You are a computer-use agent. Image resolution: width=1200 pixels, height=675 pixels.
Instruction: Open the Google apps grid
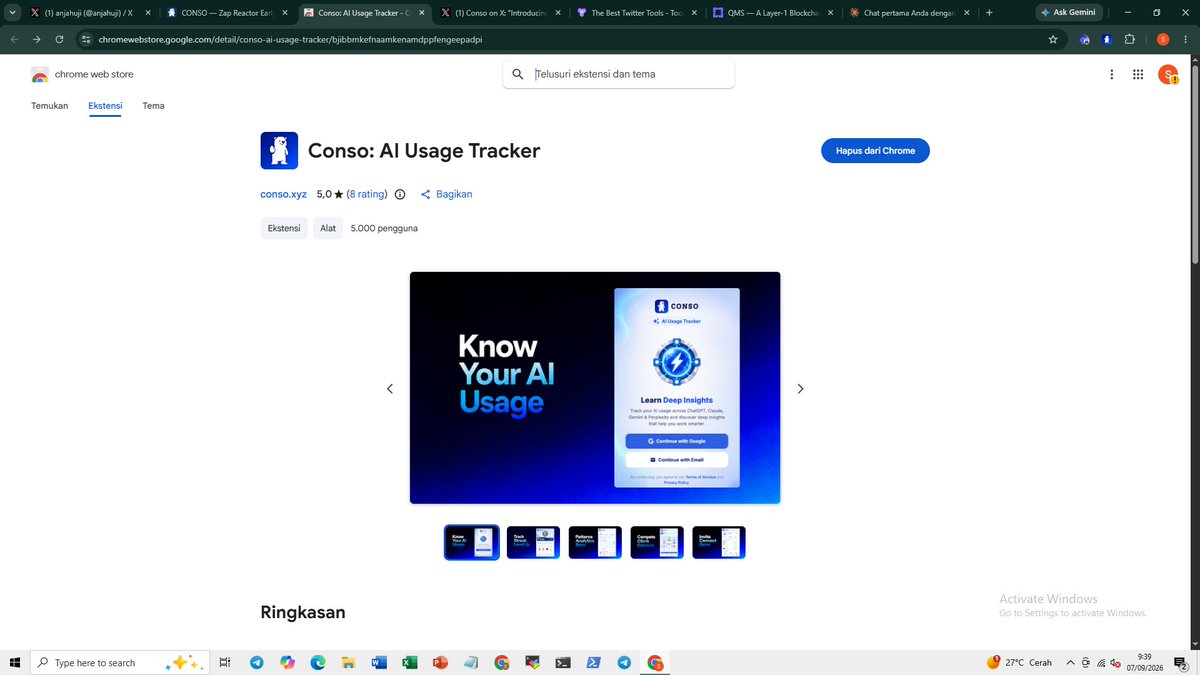point(1138,74)
